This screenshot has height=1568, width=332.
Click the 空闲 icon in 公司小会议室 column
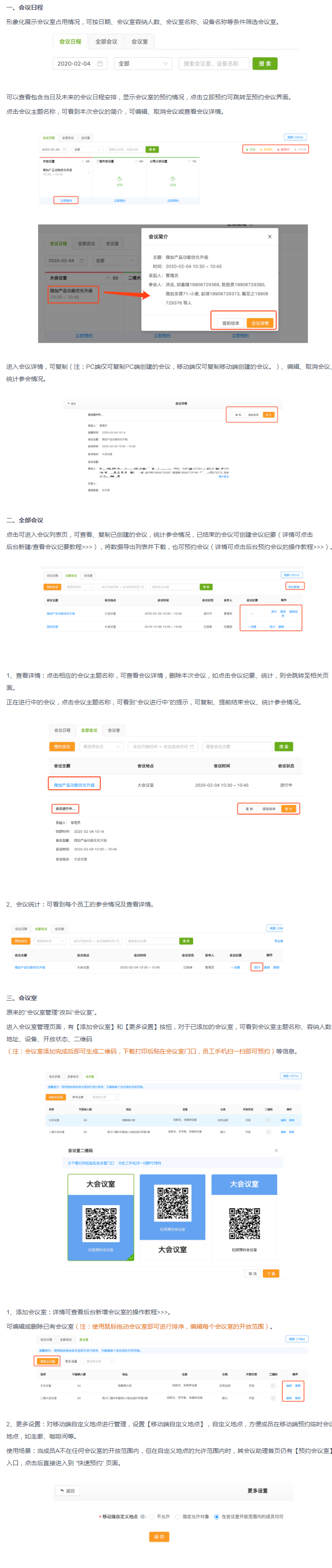click(x=173, y=179)
